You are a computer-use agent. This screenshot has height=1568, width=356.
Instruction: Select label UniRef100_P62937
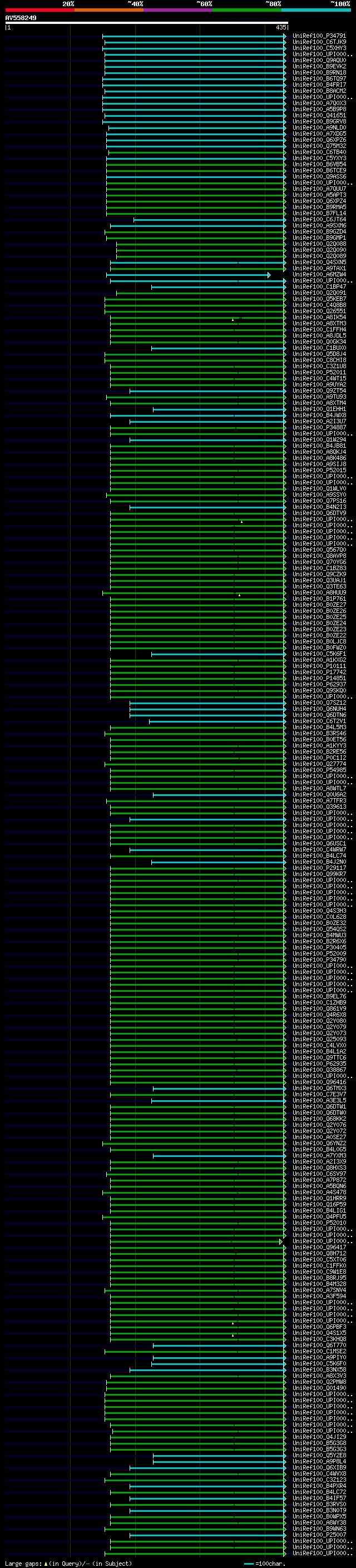click(x=319, y=684)
